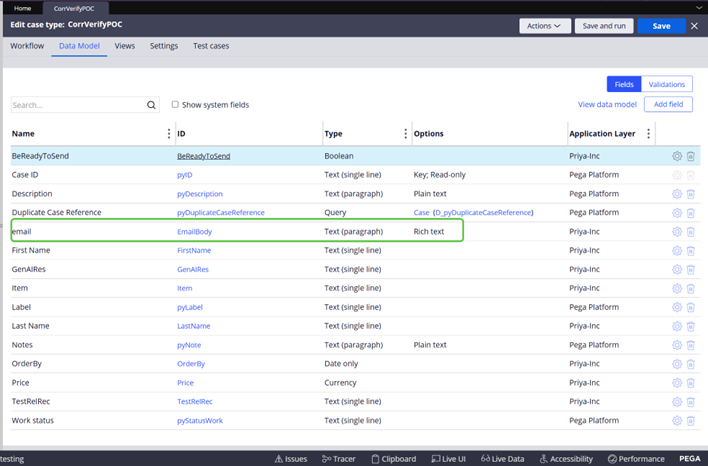Viewport: 708px width, 466px height.
Task: Switch to Validations view toggle
Action: coord(667,85)
